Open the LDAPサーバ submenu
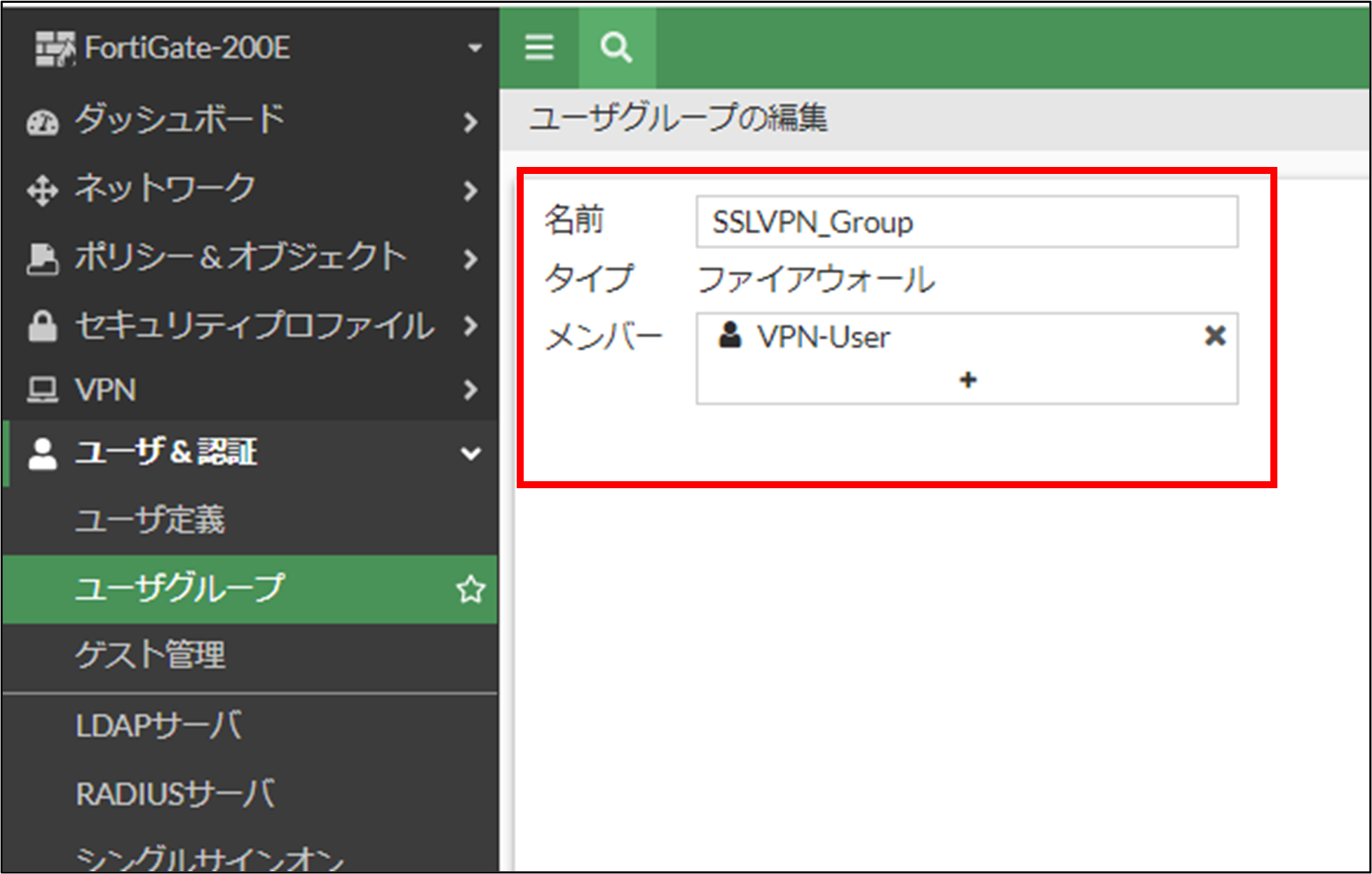 [x=250, y=727]
